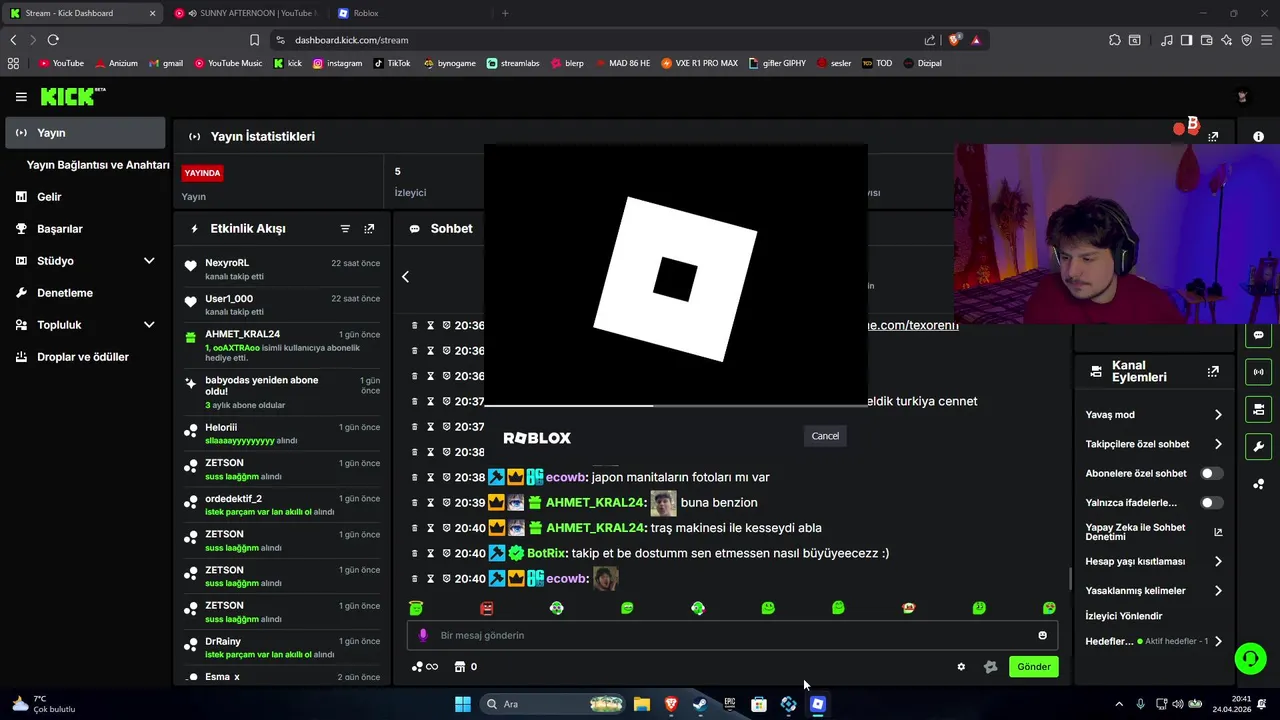Click the Roblox launch progress bar
The width and height of the screenshot is (1280, 720).
point(675,405)
